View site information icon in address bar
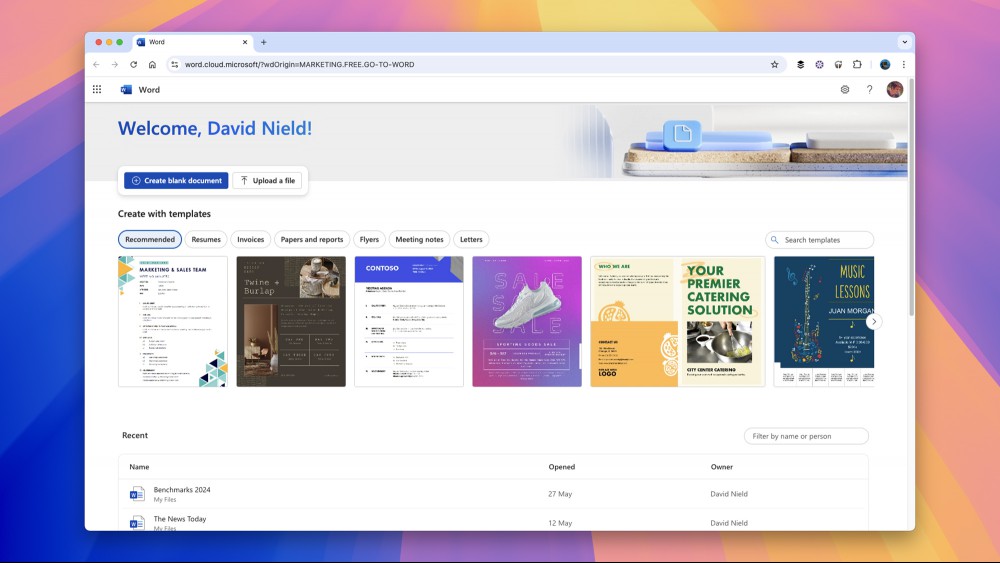Image resolution: width=1000 pixels, height=563 pixels. point(174,64)
